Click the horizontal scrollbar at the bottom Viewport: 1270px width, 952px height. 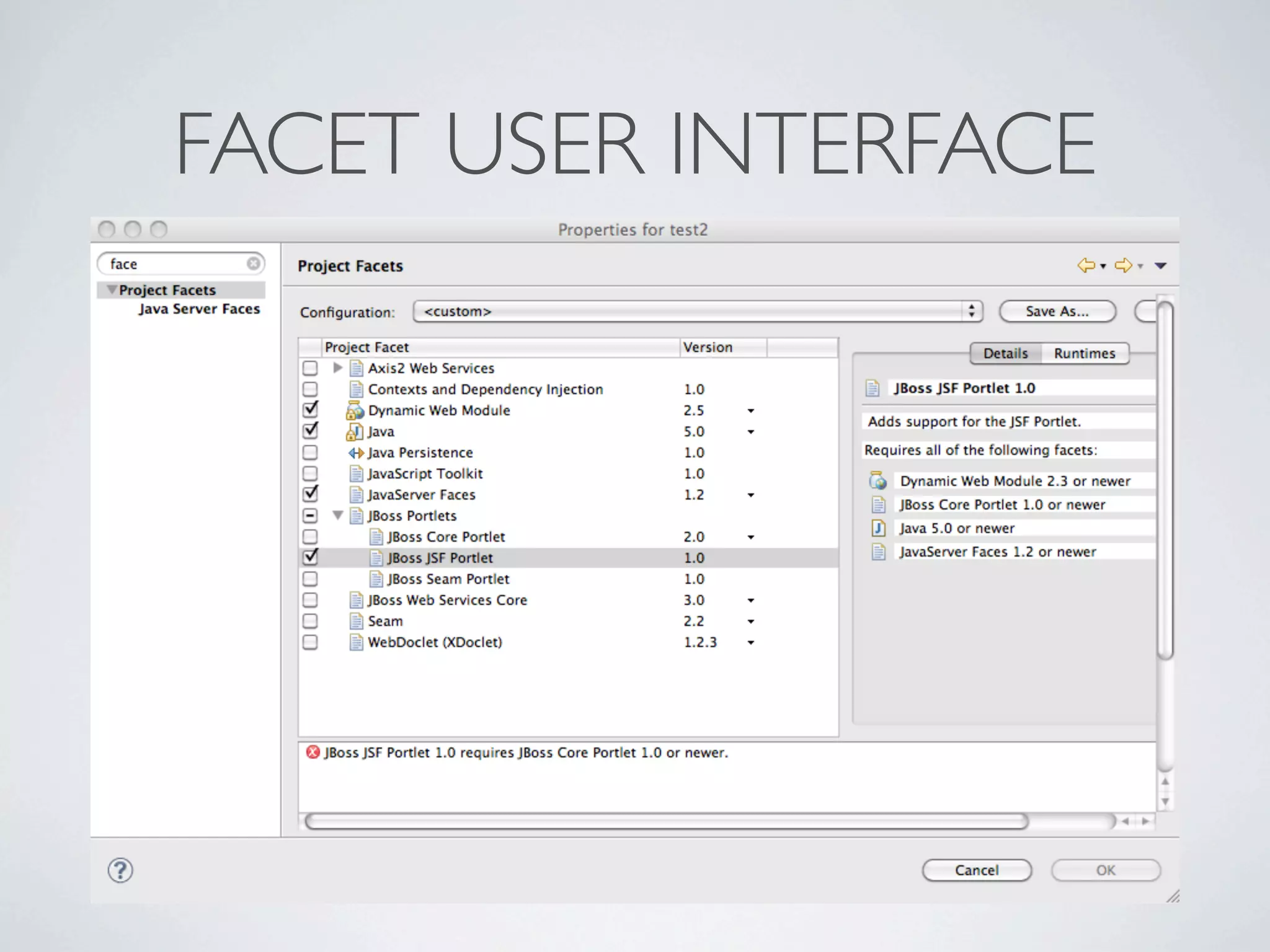point(666,822)
